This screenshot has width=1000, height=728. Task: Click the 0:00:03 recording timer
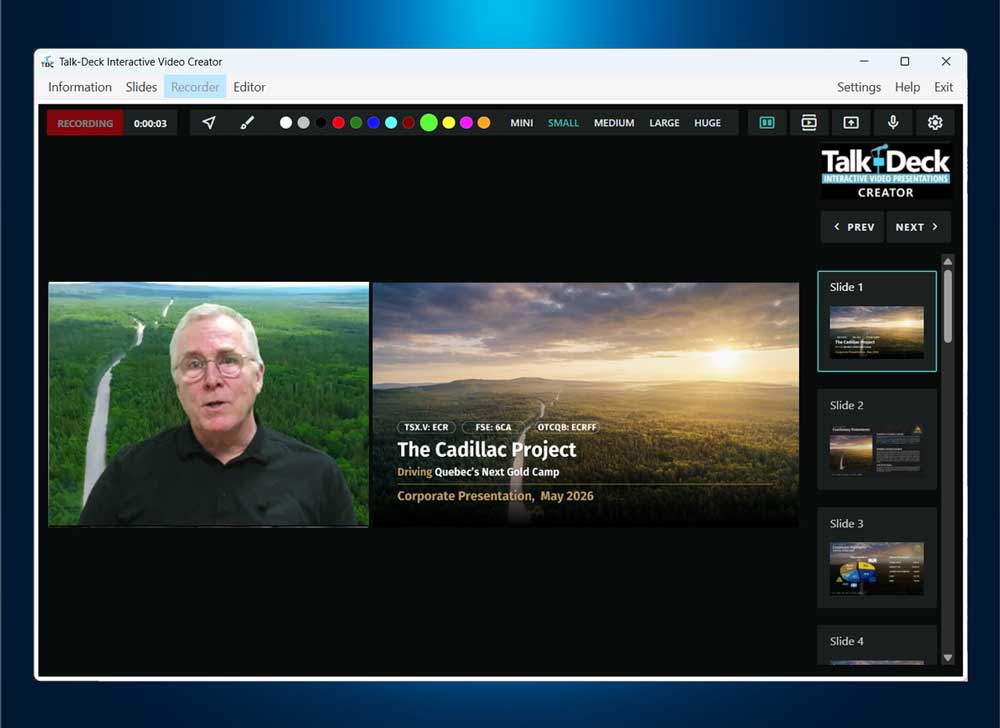[150, 123]
